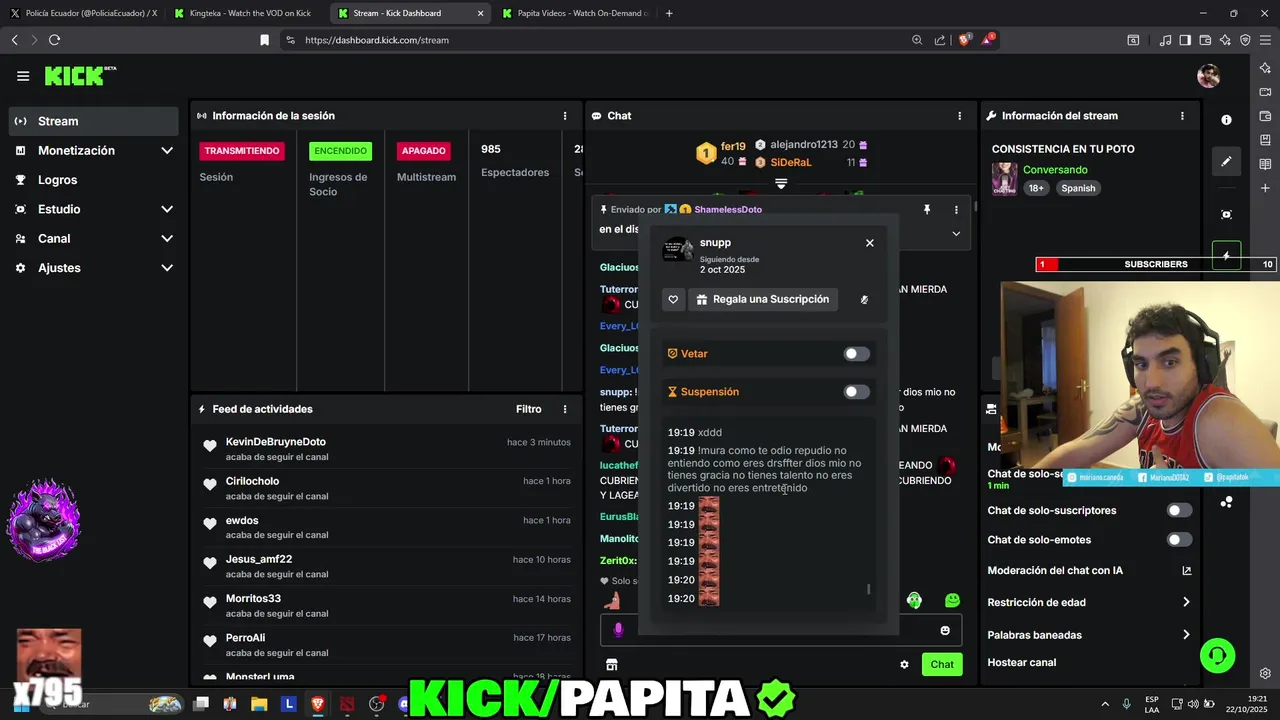Open the Brave wallet toolbar icon
Viewport: 1280px width, 720px height.
point(1205,40)
